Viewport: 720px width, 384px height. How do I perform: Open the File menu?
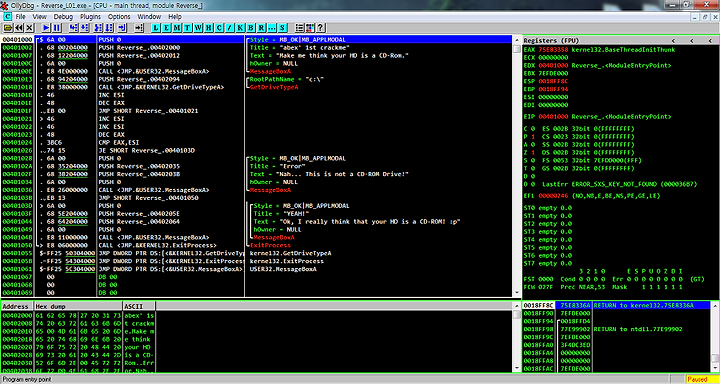(20, 17)
